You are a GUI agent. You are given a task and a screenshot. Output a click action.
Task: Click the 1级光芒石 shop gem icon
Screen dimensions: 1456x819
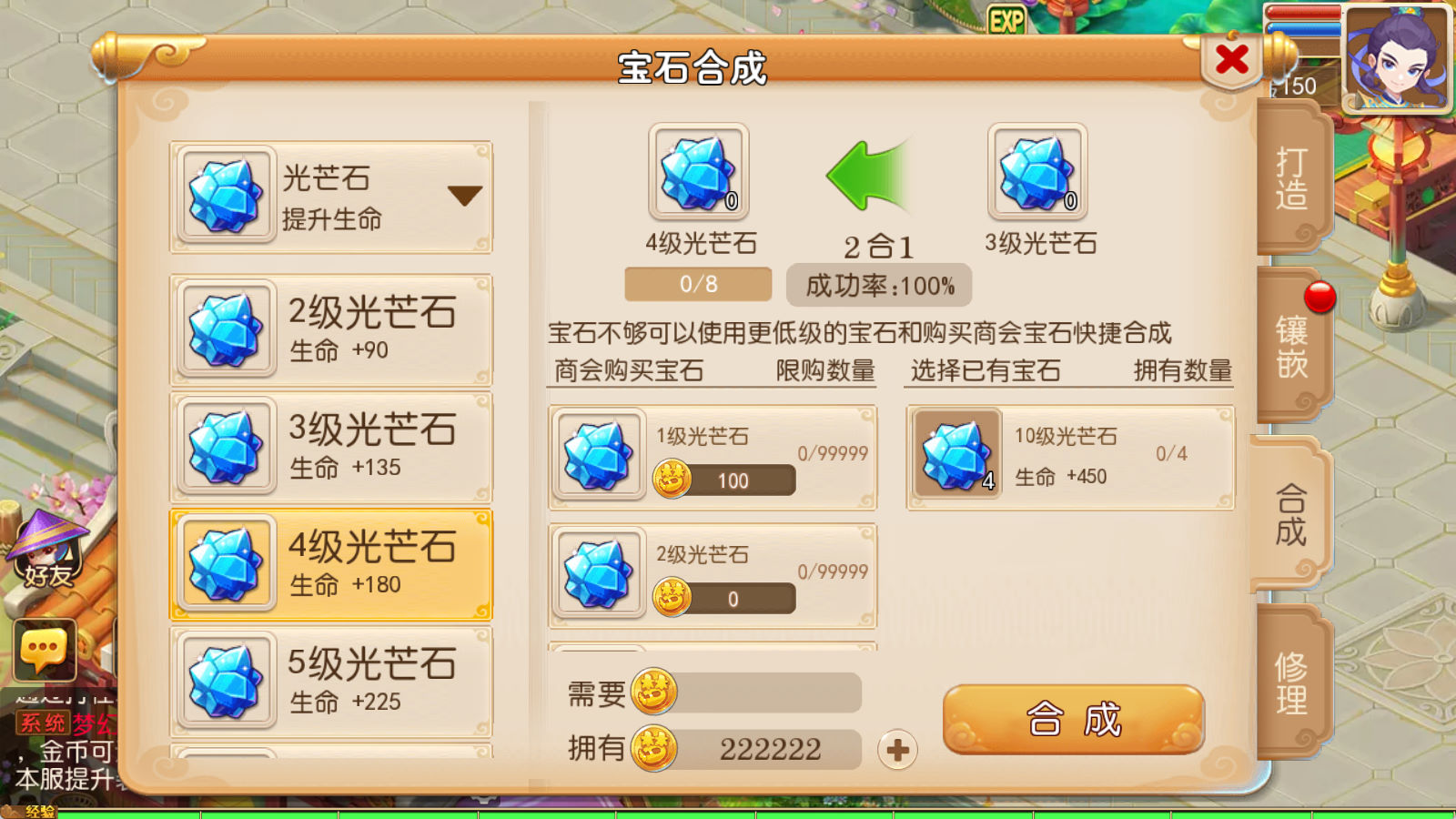[598, 453]
